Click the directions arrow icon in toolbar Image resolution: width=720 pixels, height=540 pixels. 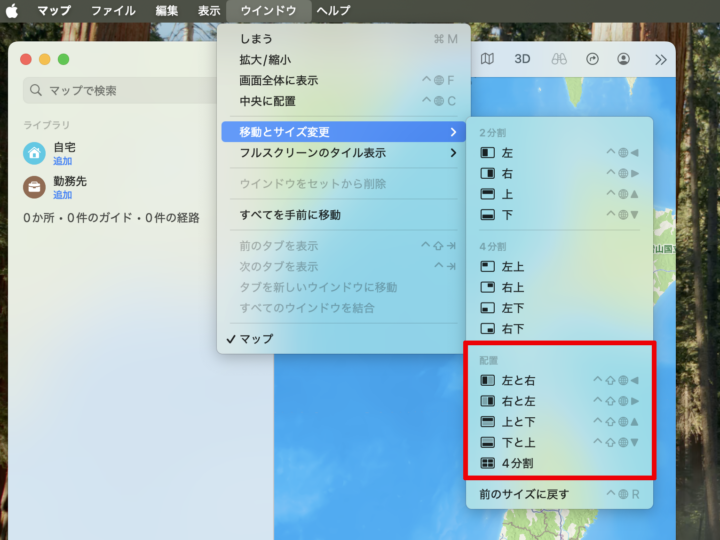tap(592, 59)
